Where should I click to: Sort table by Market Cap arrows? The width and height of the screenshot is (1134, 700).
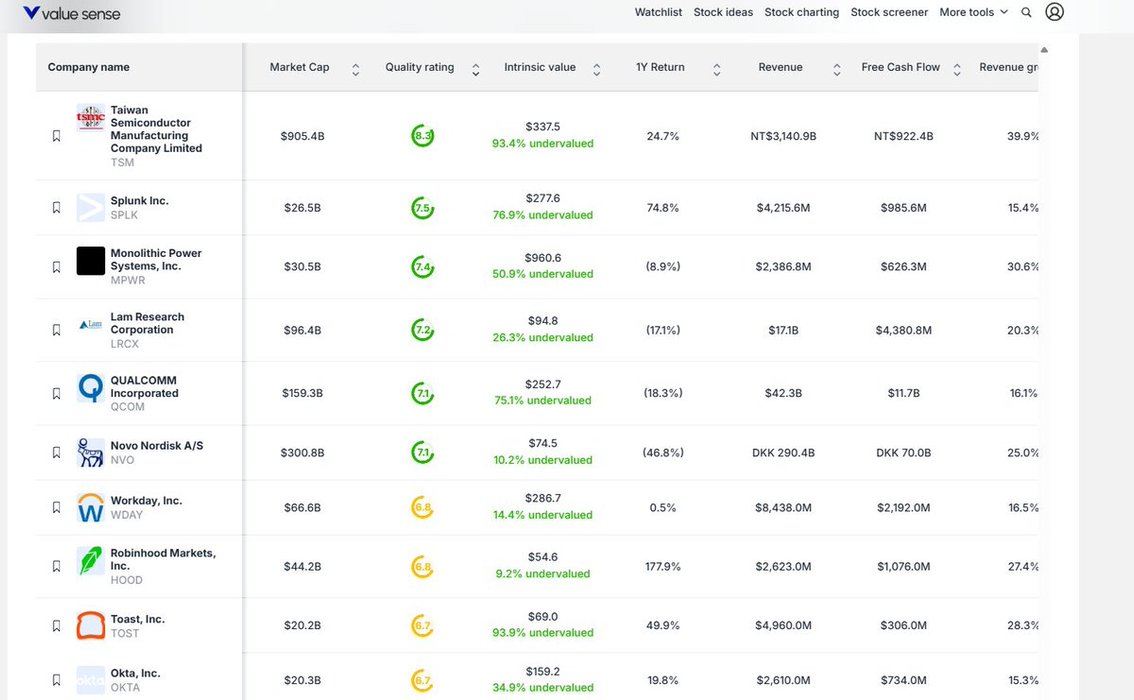[356, 69]
